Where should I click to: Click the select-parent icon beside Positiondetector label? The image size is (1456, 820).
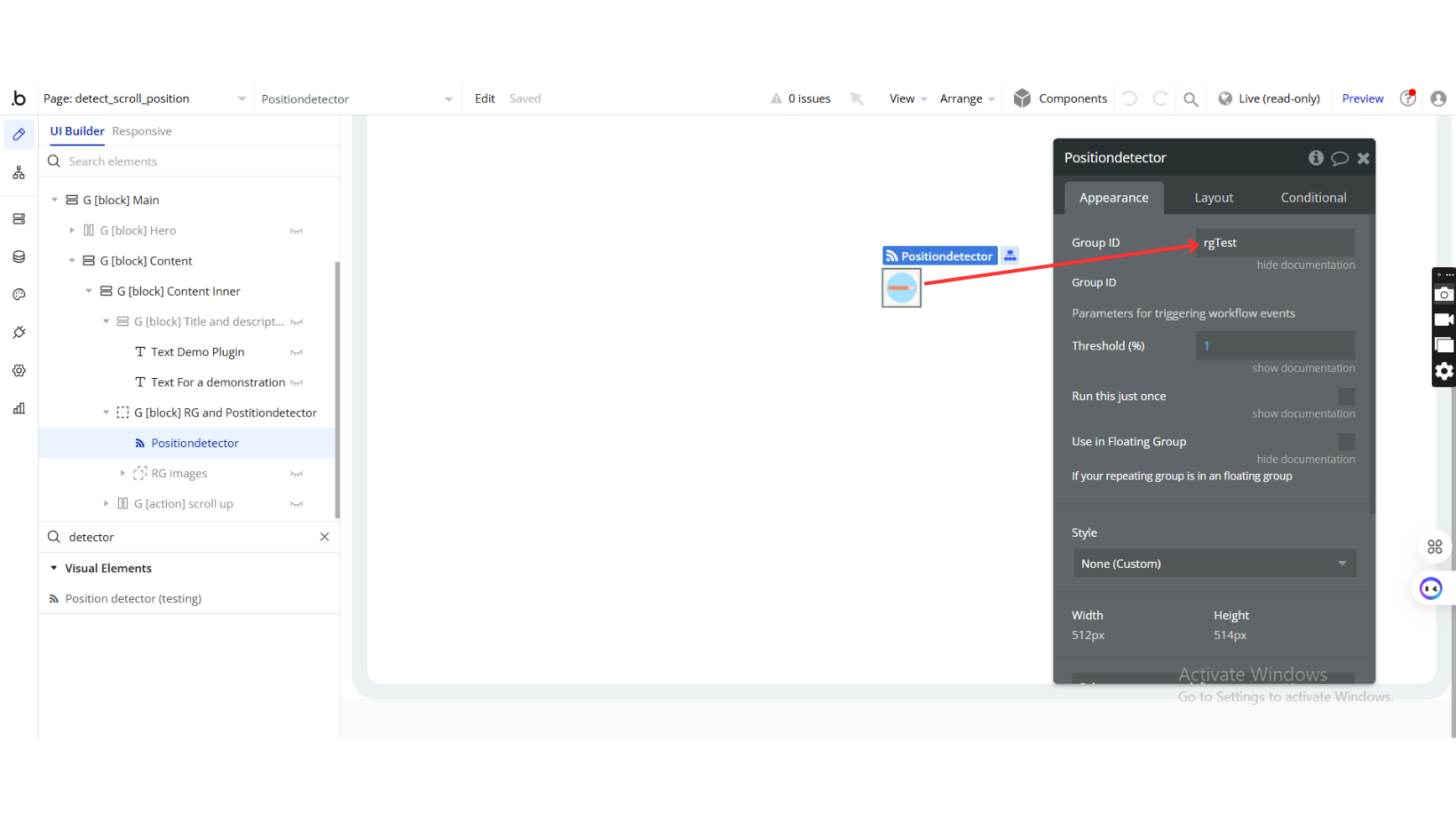point(1009,256)
